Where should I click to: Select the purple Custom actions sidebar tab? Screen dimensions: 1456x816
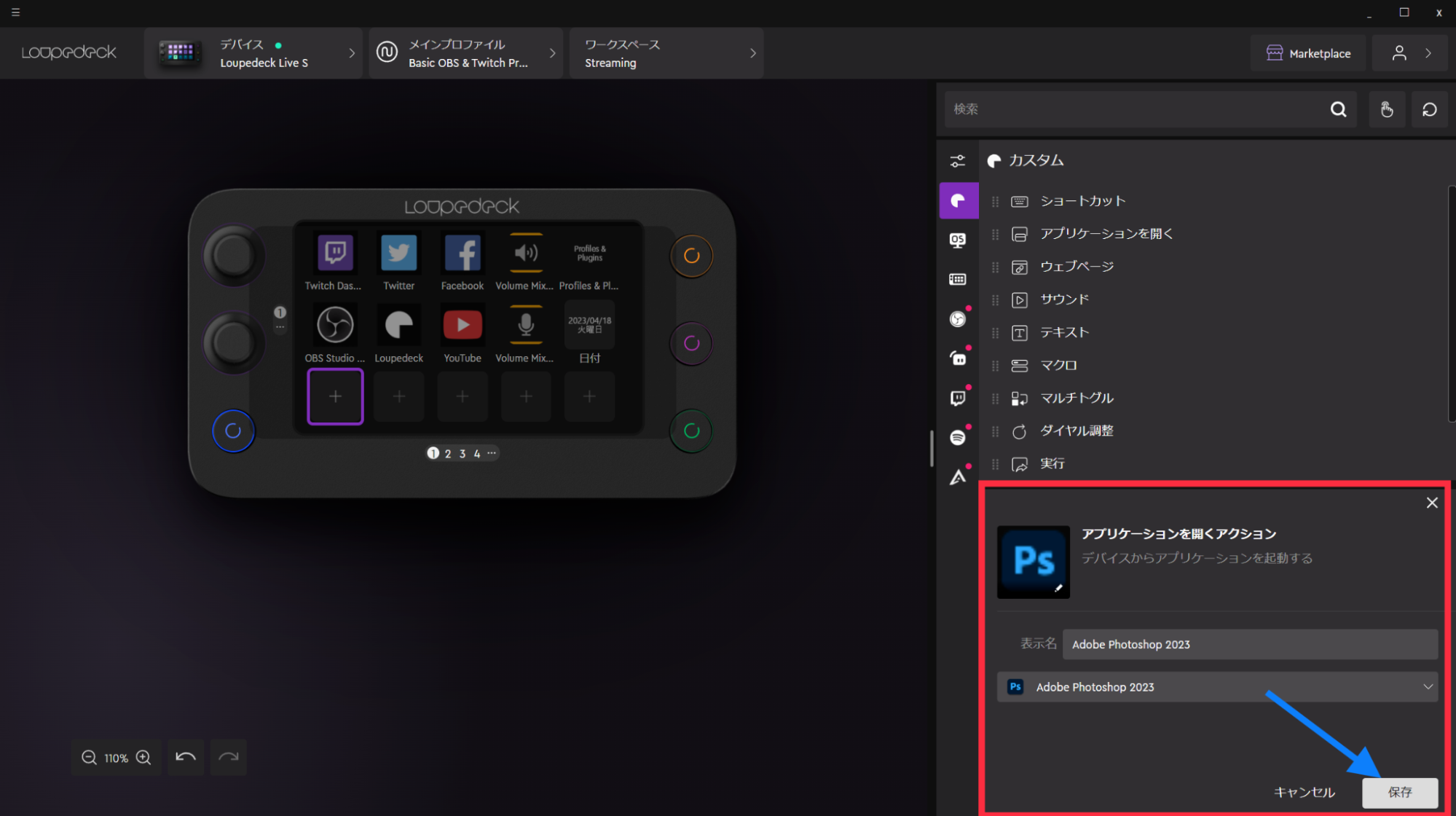(959, 200)
